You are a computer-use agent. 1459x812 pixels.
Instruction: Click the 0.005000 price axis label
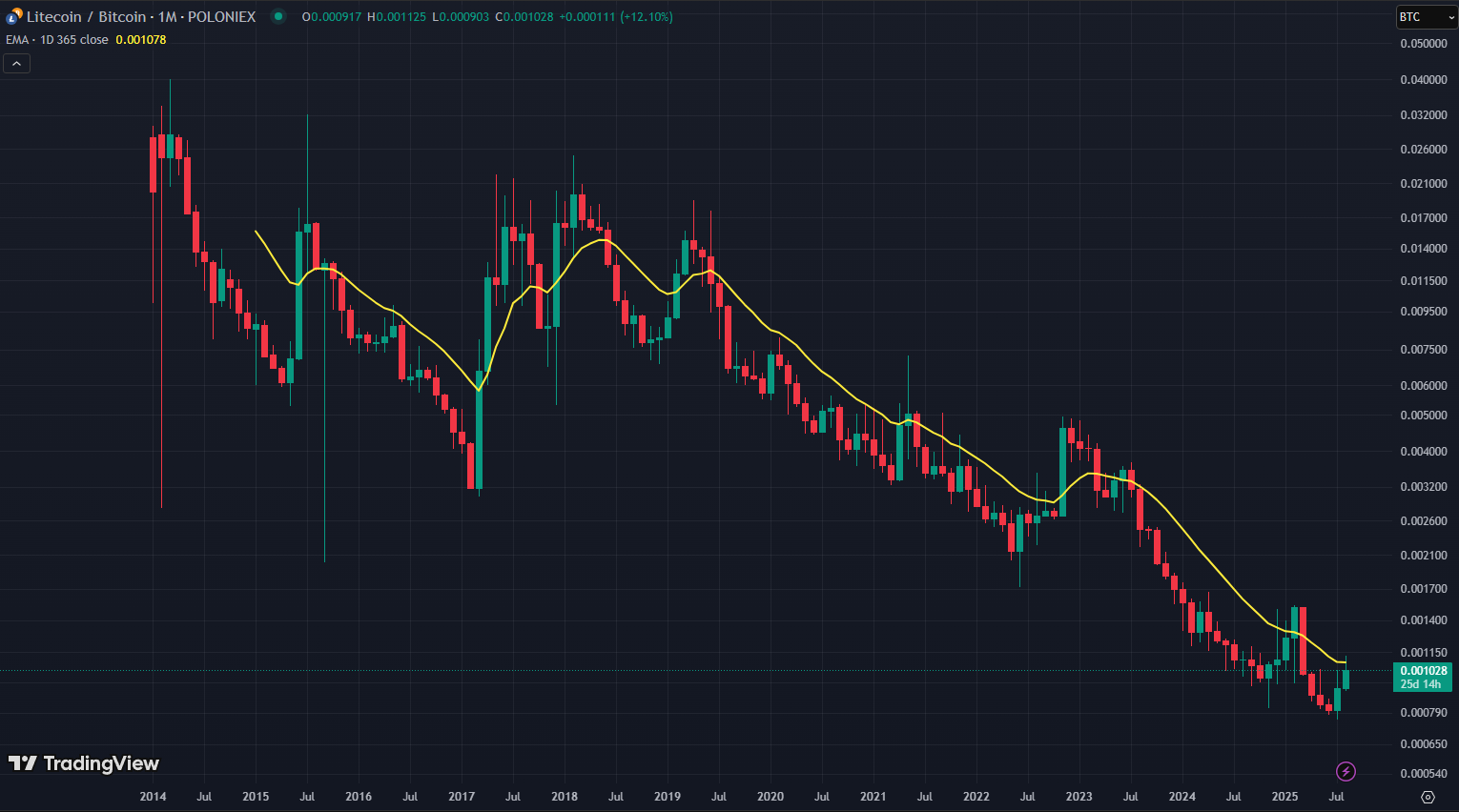(1424, 416)
